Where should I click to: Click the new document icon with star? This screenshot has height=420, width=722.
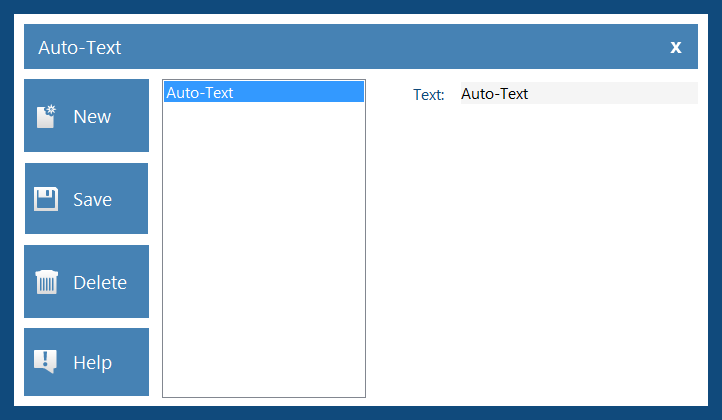(x=46, y=117)
